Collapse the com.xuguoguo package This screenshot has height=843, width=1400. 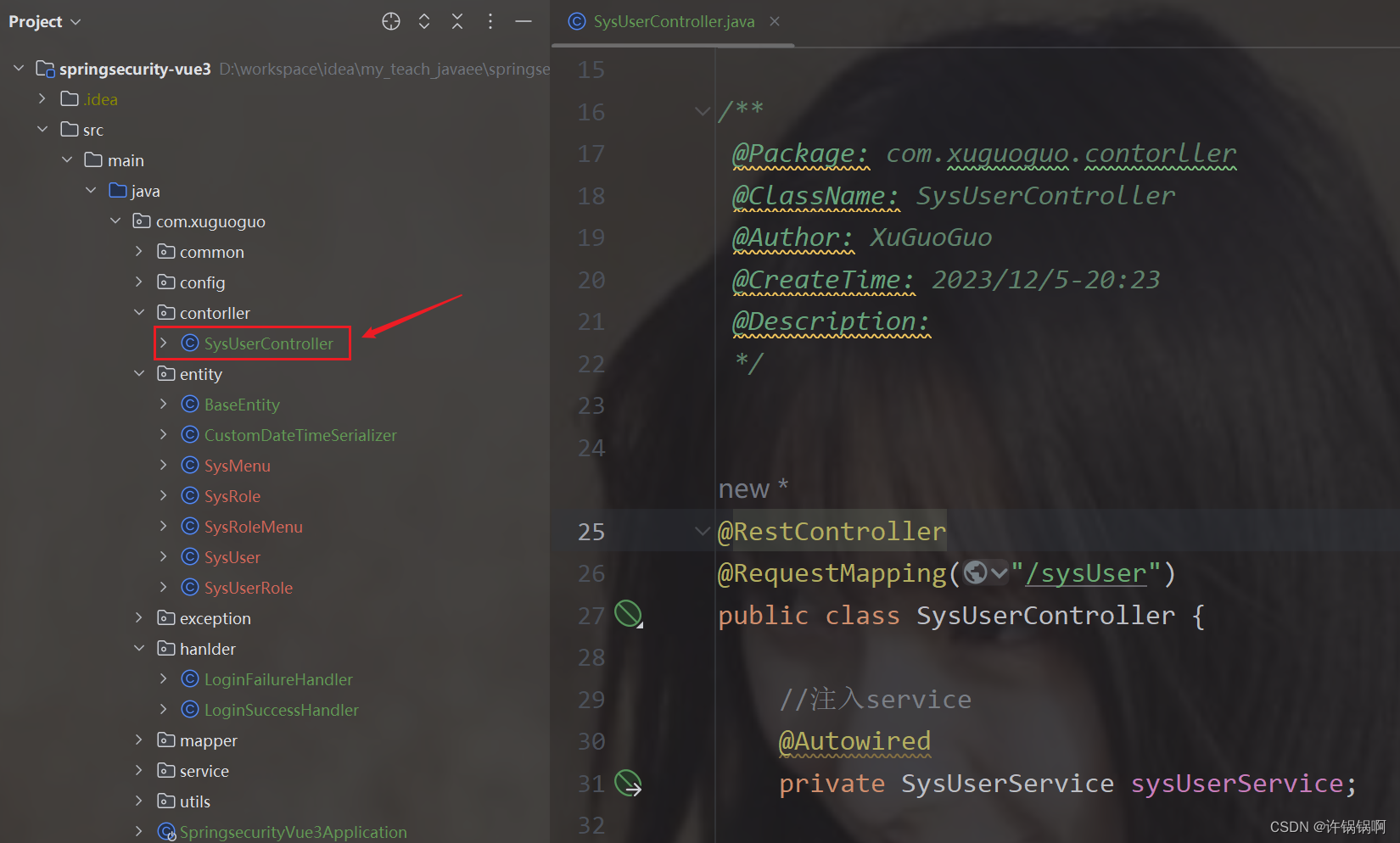pyautogui.click(x=115, y=221)
